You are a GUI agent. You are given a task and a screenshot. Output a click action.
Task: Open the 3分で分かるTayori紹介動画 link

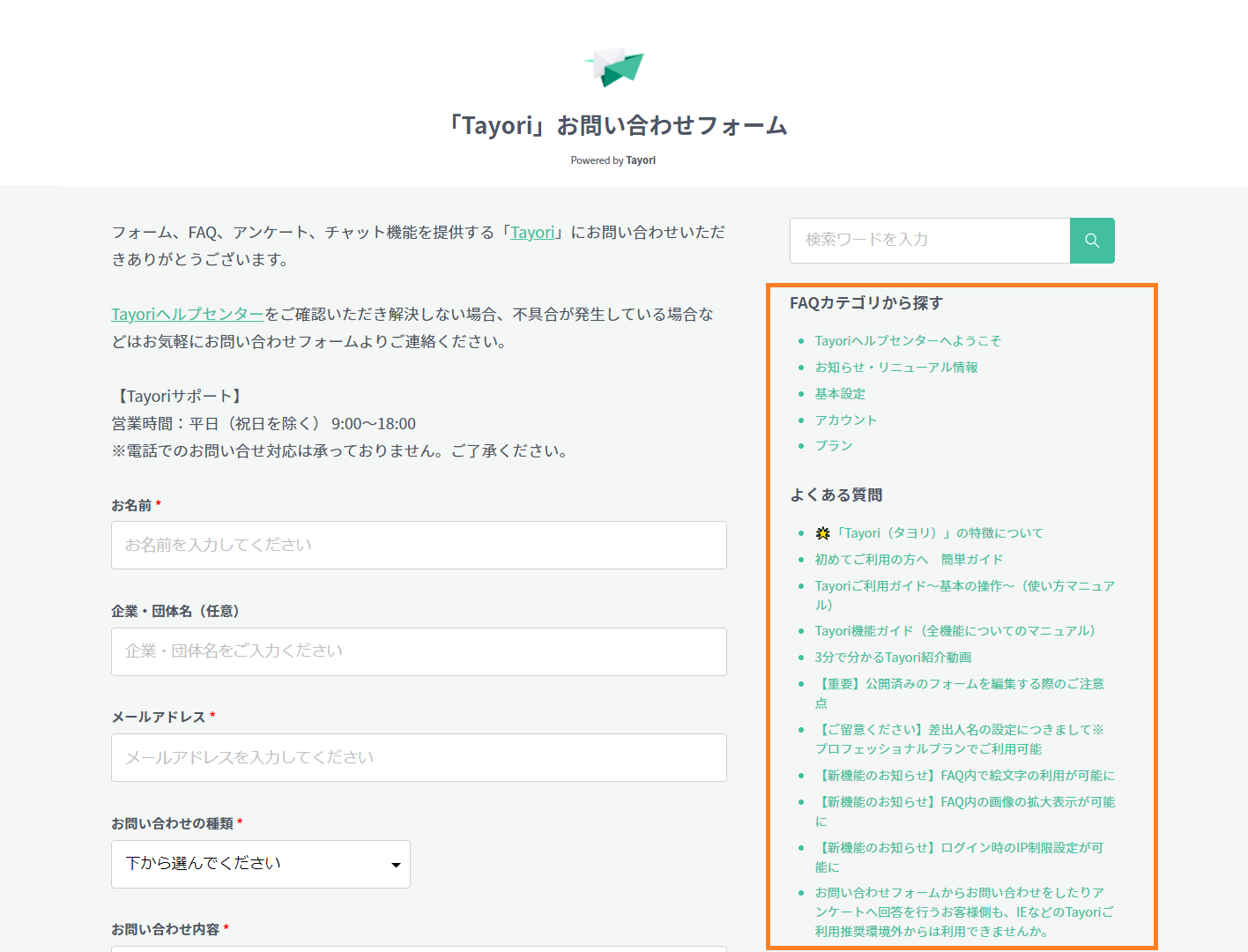[893, 658]
